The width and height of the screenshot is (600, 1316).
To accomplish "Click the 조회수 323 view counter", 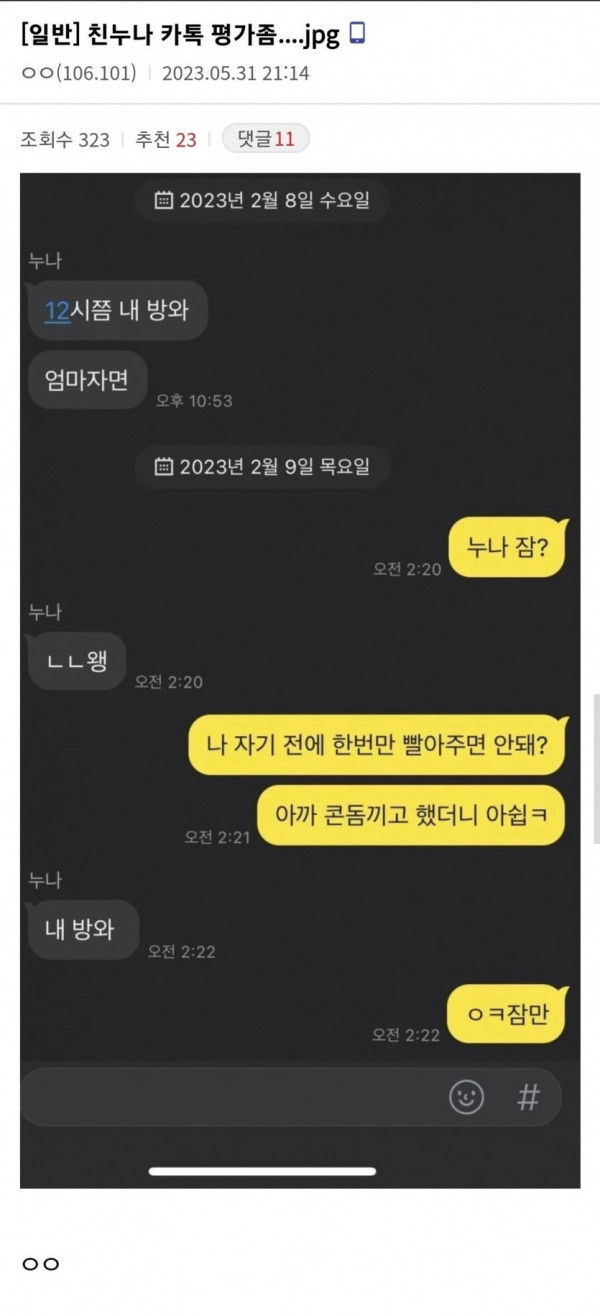I will [x=65, y=140].
